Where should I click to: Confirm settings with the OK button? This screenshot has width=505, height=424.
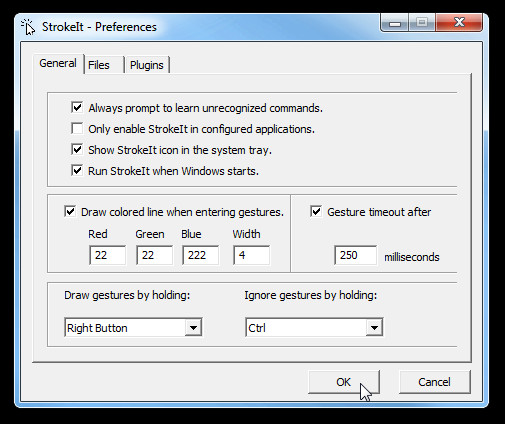click(x=344, y=382)
